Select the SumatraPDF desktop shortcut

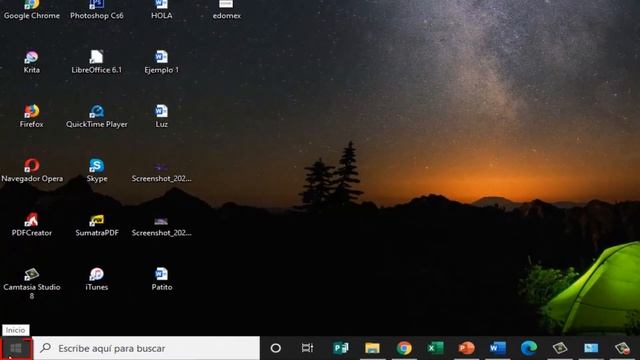click(97, 225)
